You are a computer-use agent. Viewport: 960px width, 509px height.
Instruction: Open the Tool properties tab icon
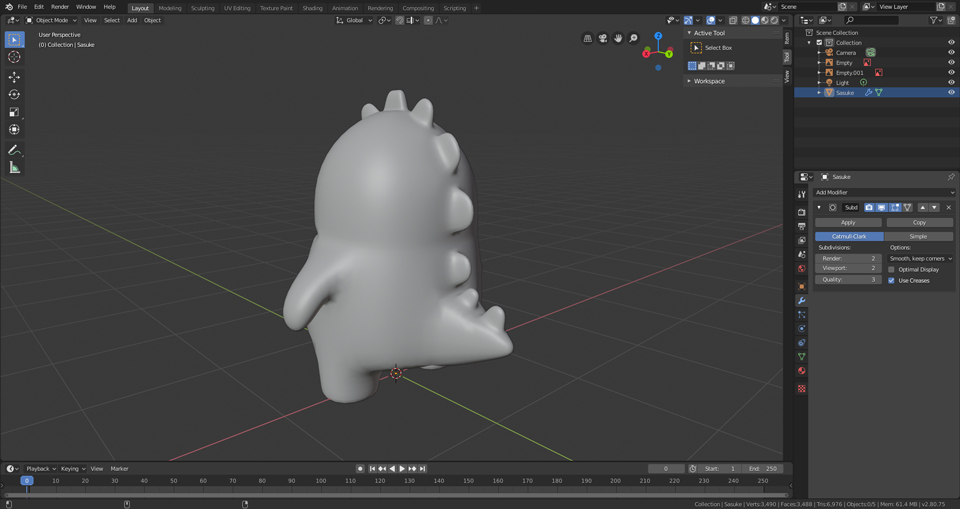801,194
